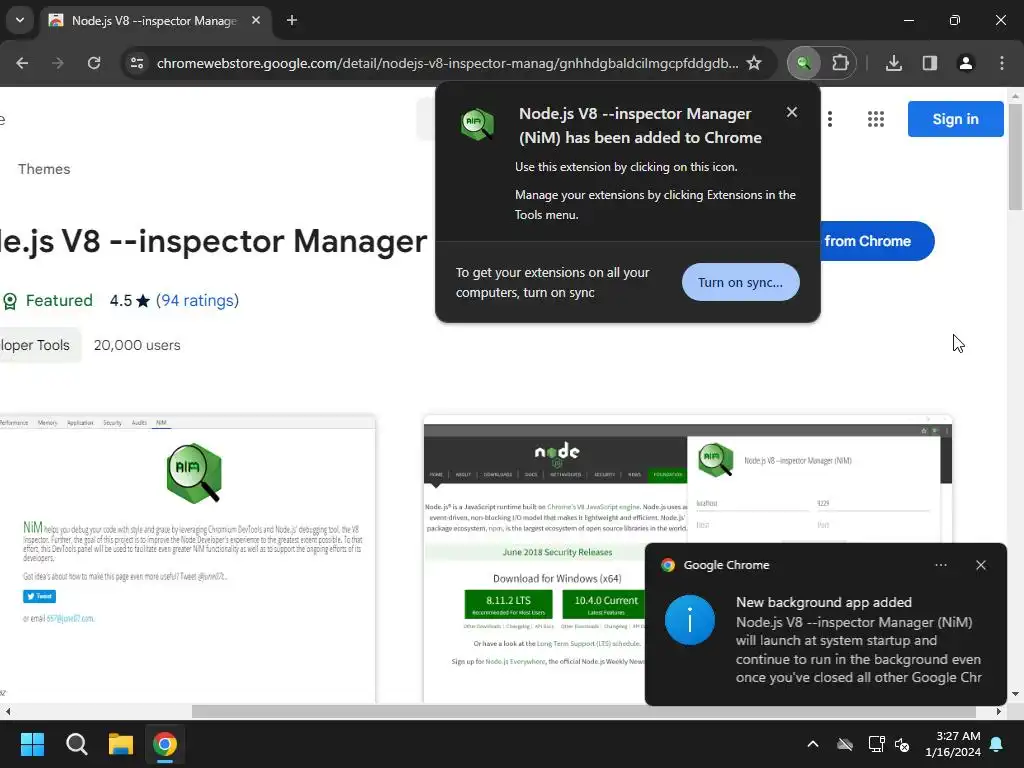This screenshot has height=768, width=1024.
Task: Dismiss the extension added popup
Action: click(x=792, y=112)
